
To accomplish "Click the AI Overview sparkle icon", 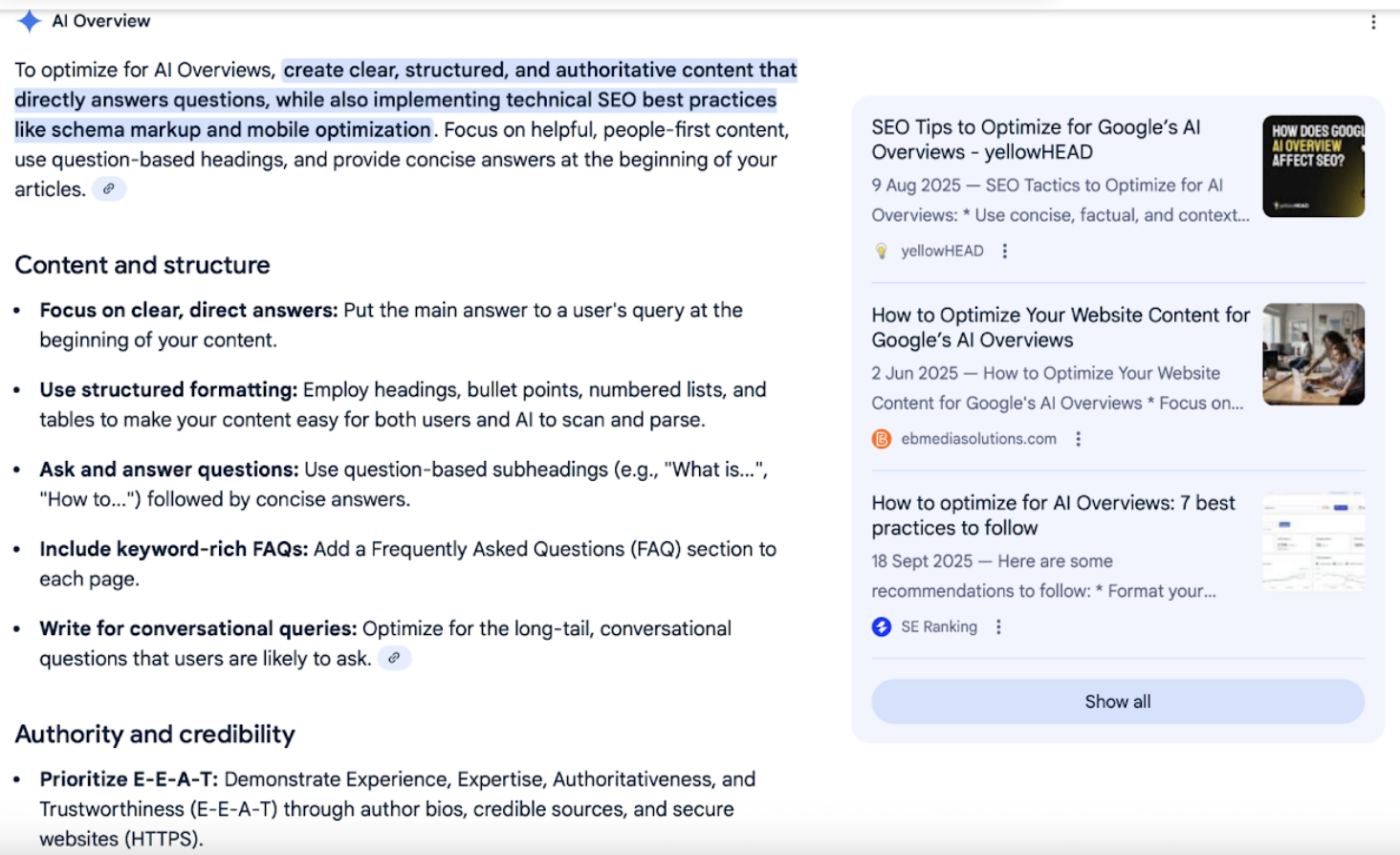I will tap(30, 21).
